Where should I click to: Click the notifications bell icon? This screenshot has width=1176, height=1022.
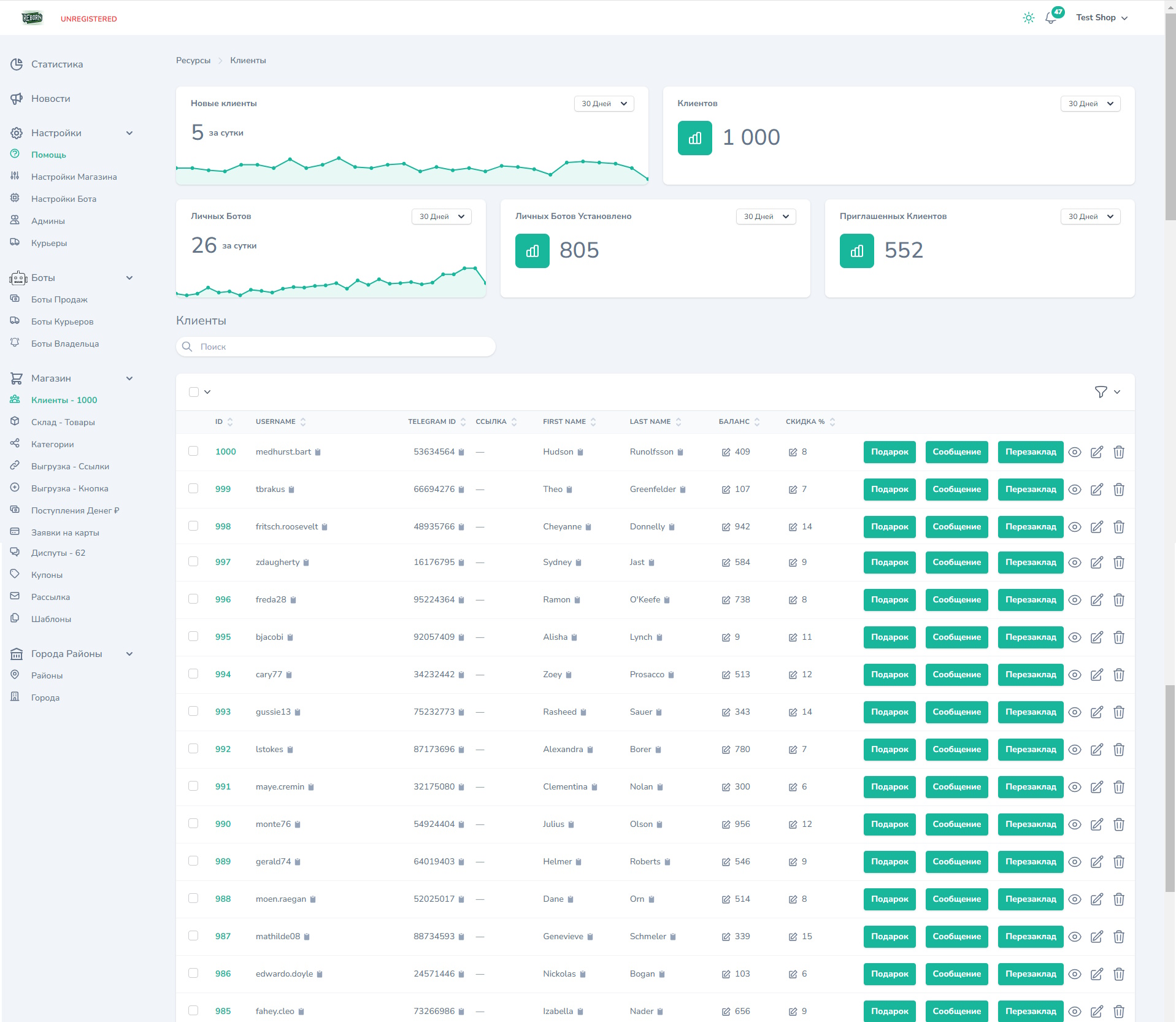[x=1051, y=18]
